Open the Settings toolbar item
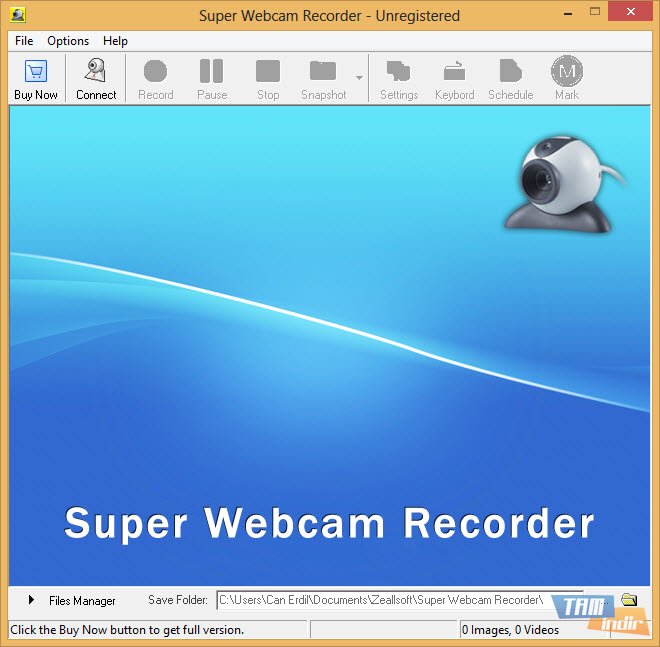Viewport: 660px width, 647px height. (x=399, y=79)
